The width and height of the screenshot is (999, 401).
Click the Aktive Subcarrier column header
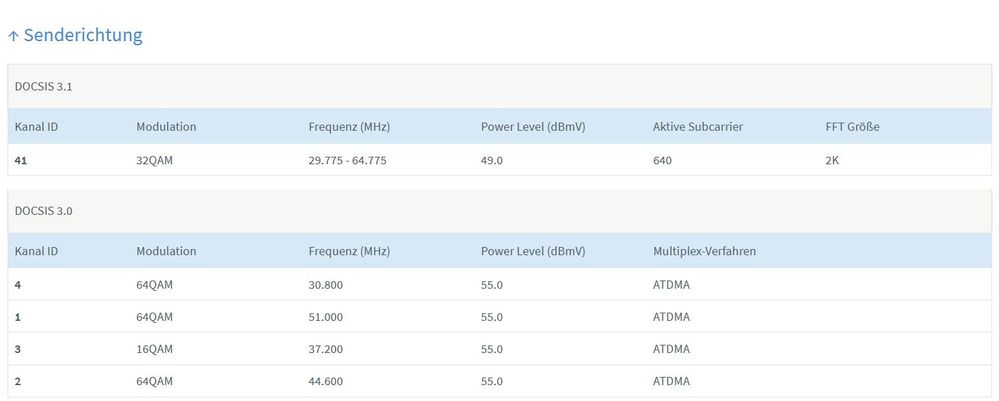coord(698,126)
